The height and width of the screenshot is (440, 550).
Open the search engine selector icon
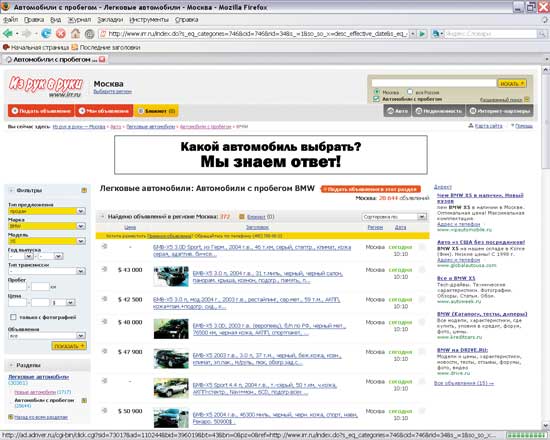[436, 34]
